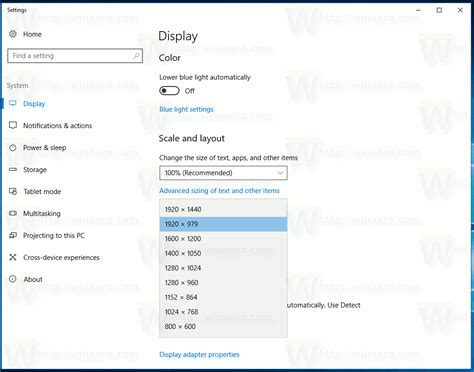
Task: Click the Multitasking icon
Action: (x=13, y=213)
